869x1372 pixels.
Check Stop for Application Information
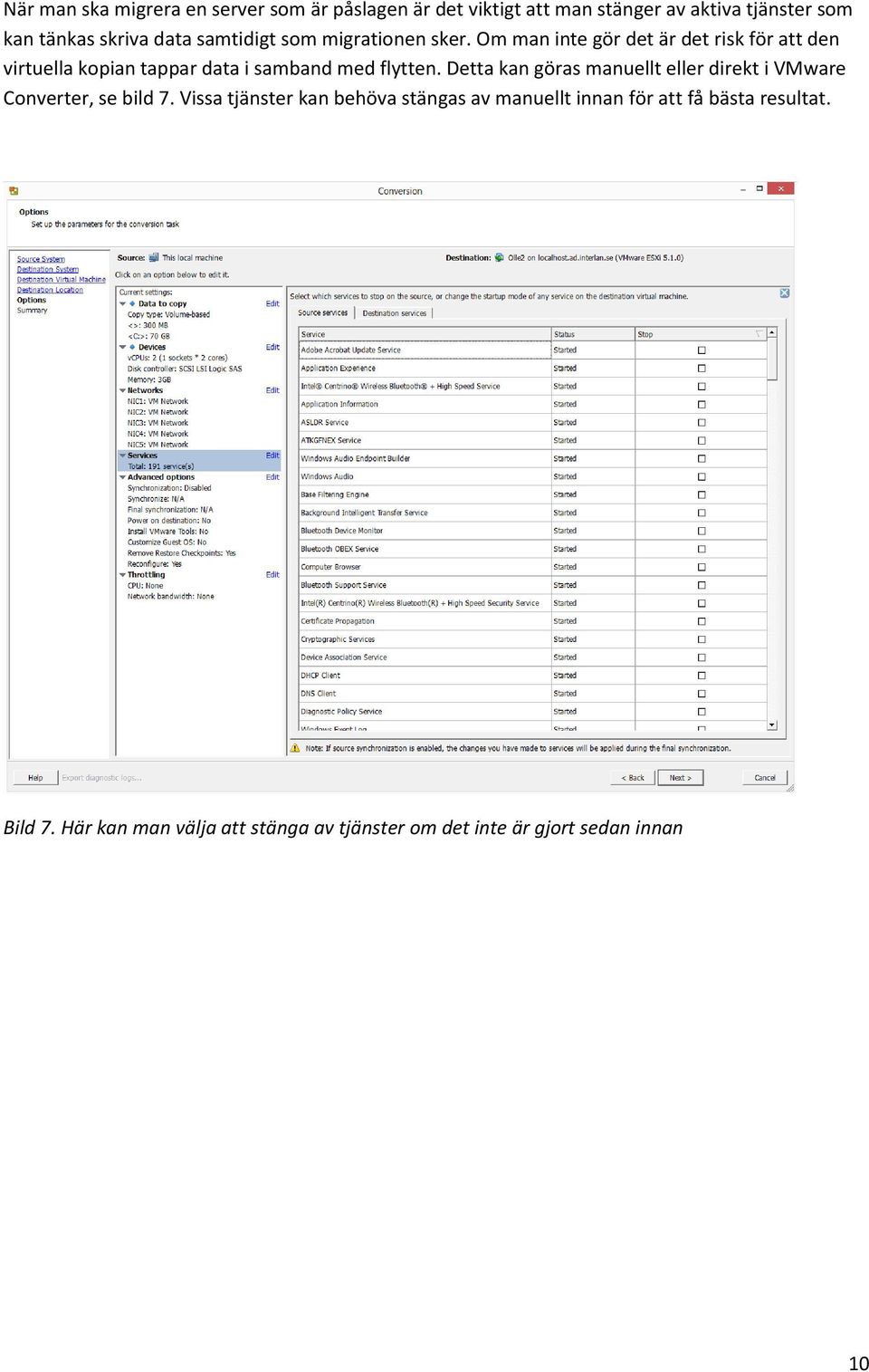click(702, 405)
